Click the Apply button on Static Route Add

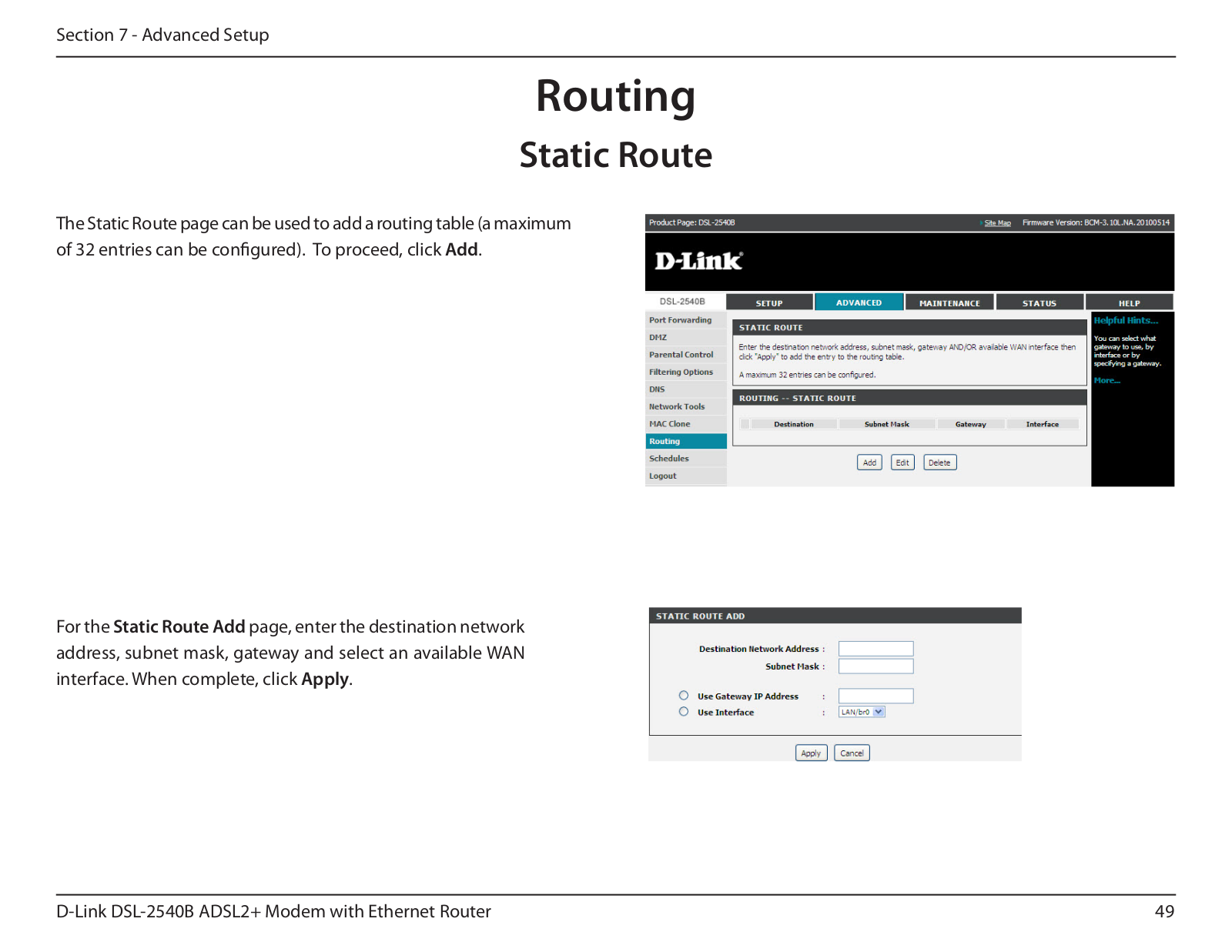811,753
